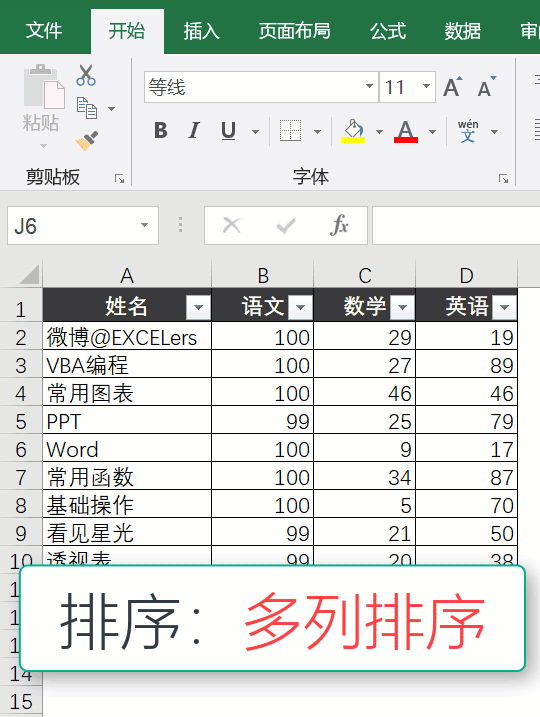Viewport: 540px width, 717px height.
Task: Open 姓名 column filter dropdown
Action: 198,307
